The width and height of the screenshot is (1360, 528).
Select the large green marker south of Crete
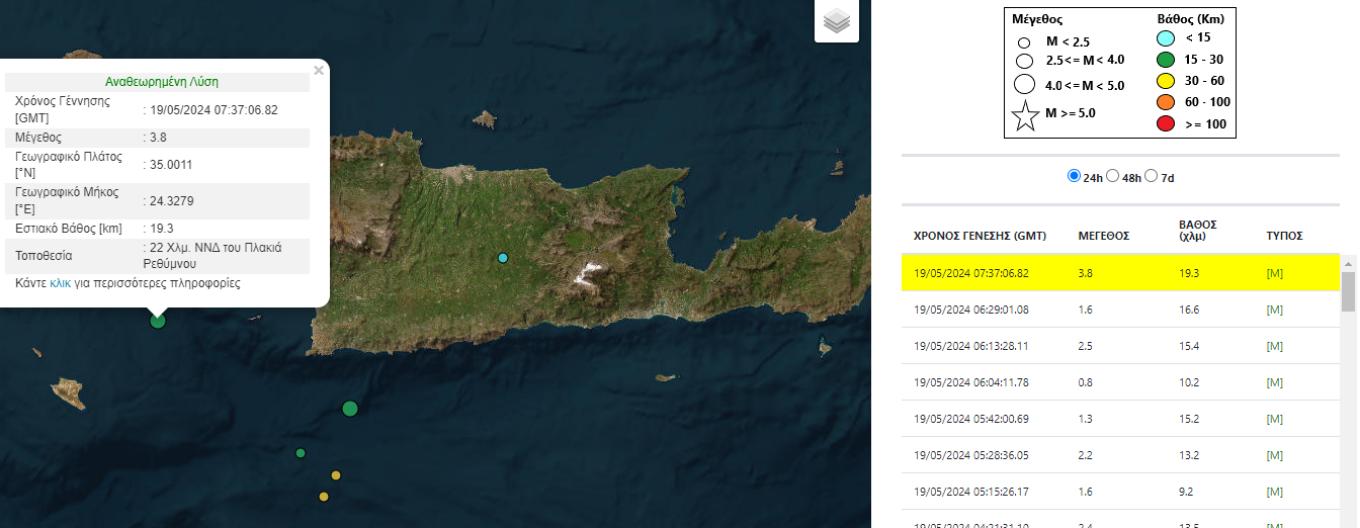click(x=350, y=408)
